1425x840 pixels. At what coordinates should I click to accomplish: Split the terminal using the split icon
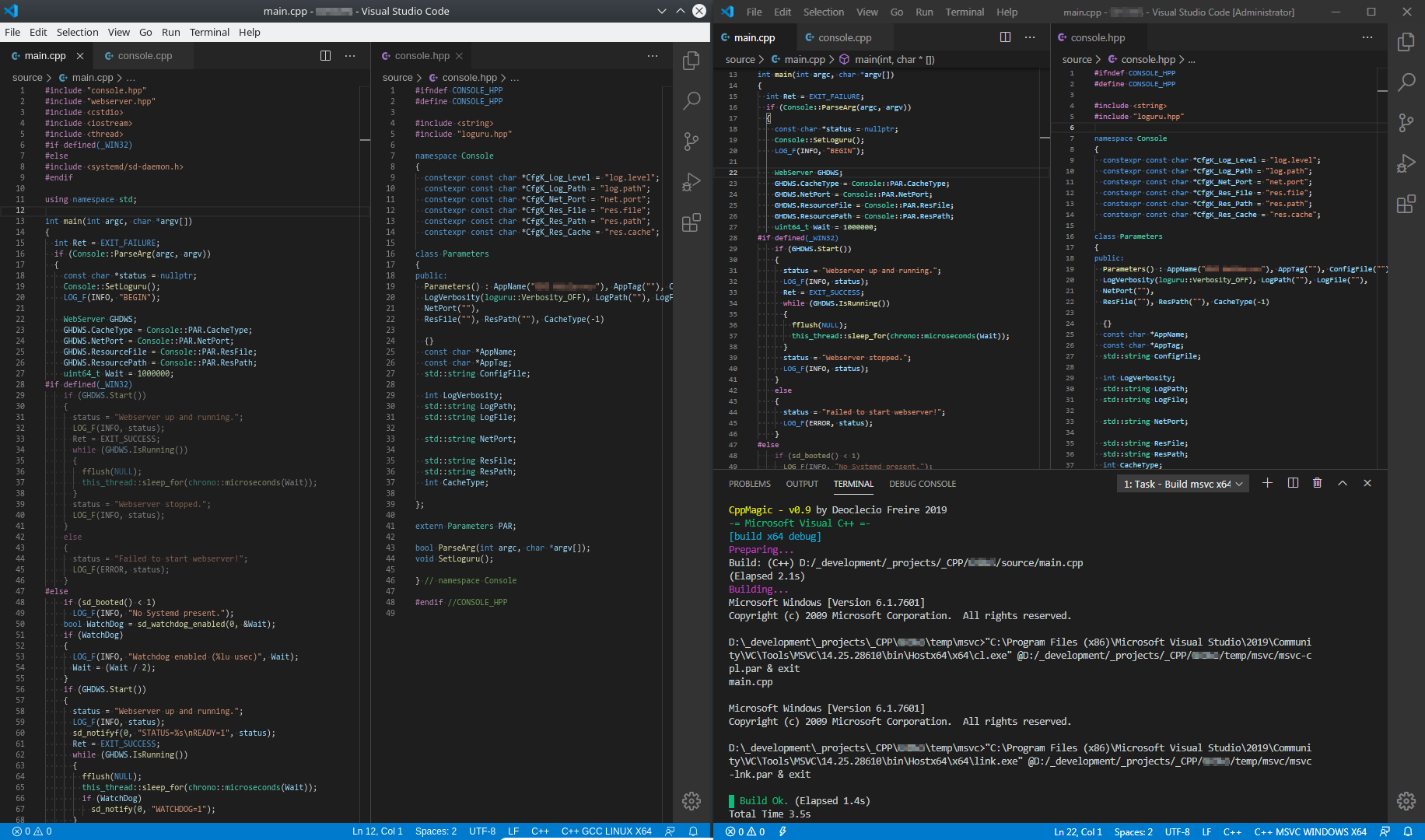[1293, 483]
